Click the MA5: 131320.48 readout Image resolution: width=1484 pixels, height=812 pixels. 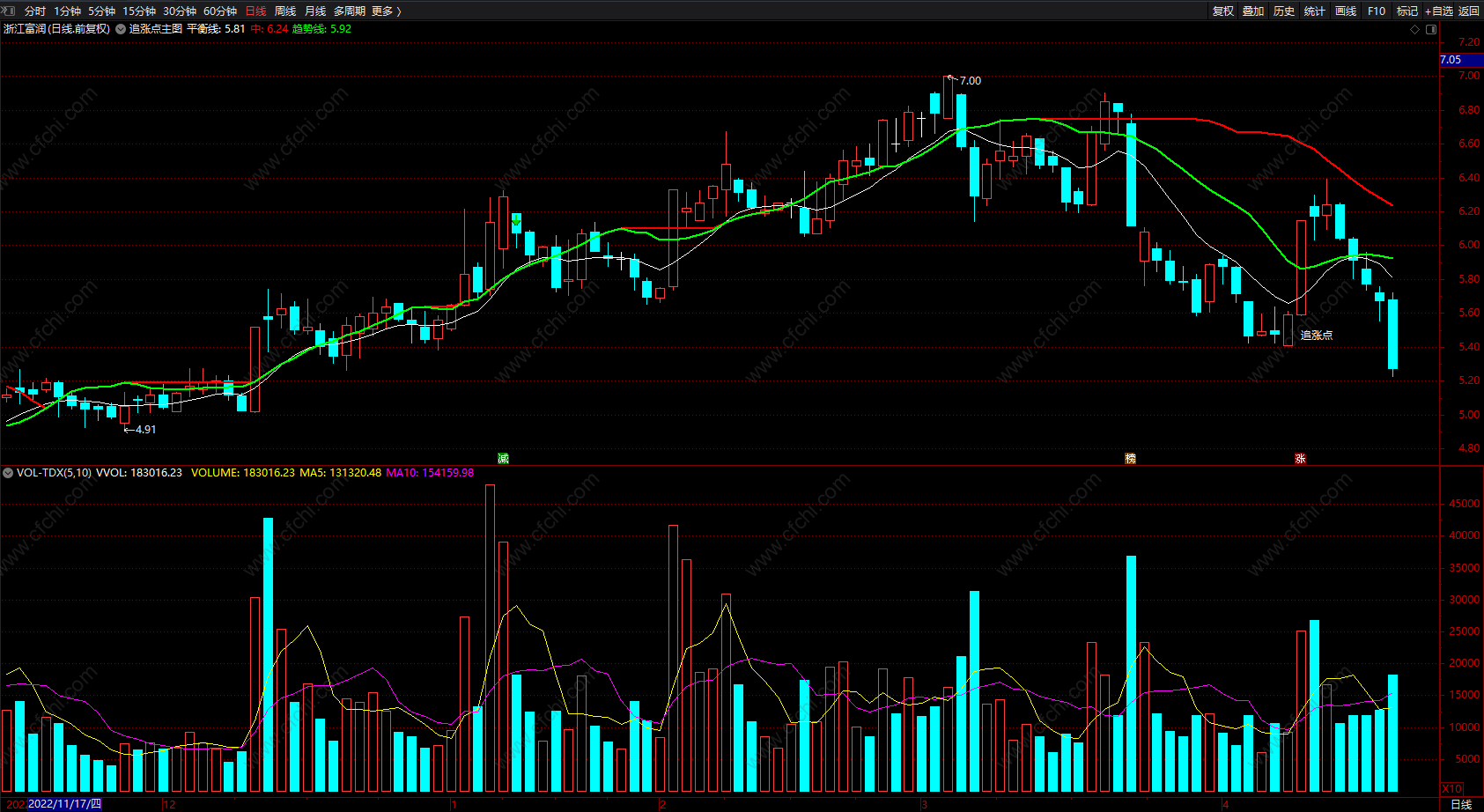pos(341,473)
